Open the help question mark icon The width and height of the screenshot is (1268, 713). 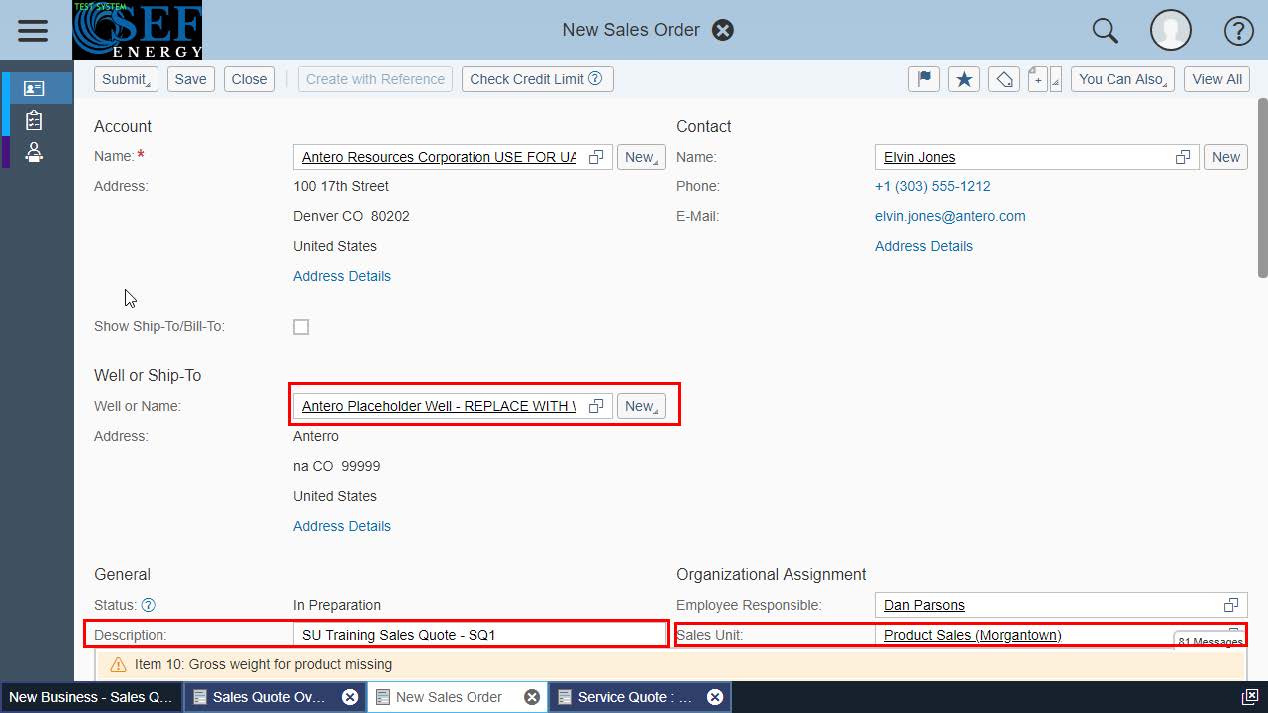1239,30
